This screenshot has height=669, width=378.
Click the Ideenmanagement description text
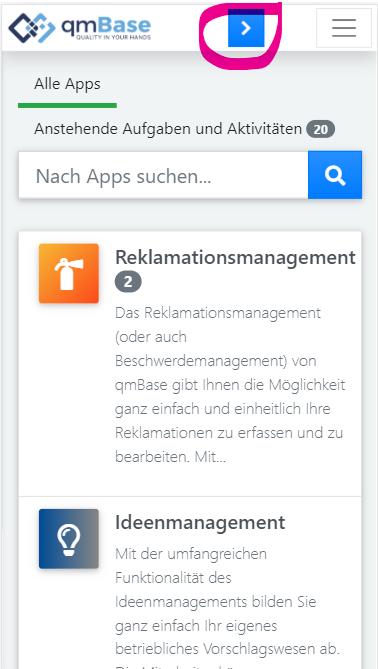tap(227, 608)
